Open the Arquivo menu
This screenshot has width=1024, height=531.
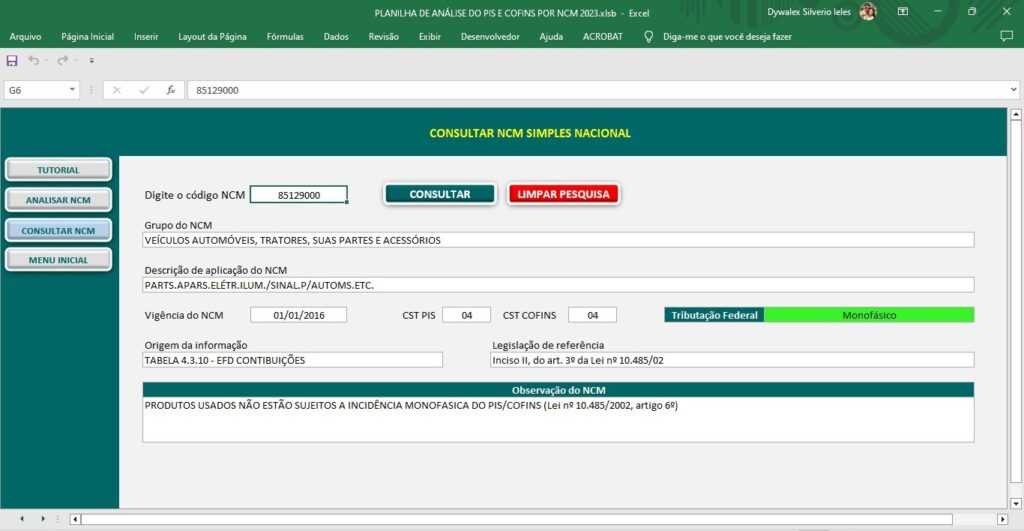(x=25, y=37)
